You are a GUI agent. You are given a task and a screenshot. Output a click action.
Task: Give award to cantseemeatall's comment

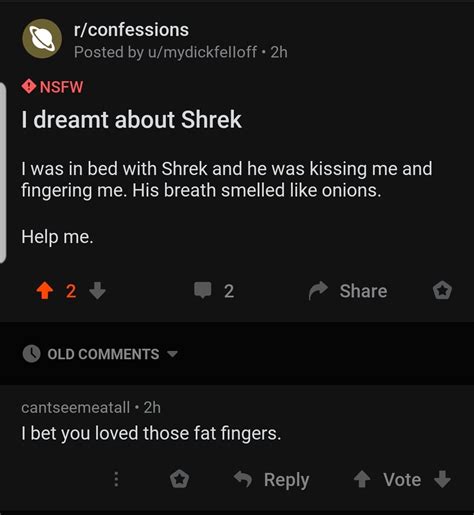pyautogui.click(x=180, y=479)
